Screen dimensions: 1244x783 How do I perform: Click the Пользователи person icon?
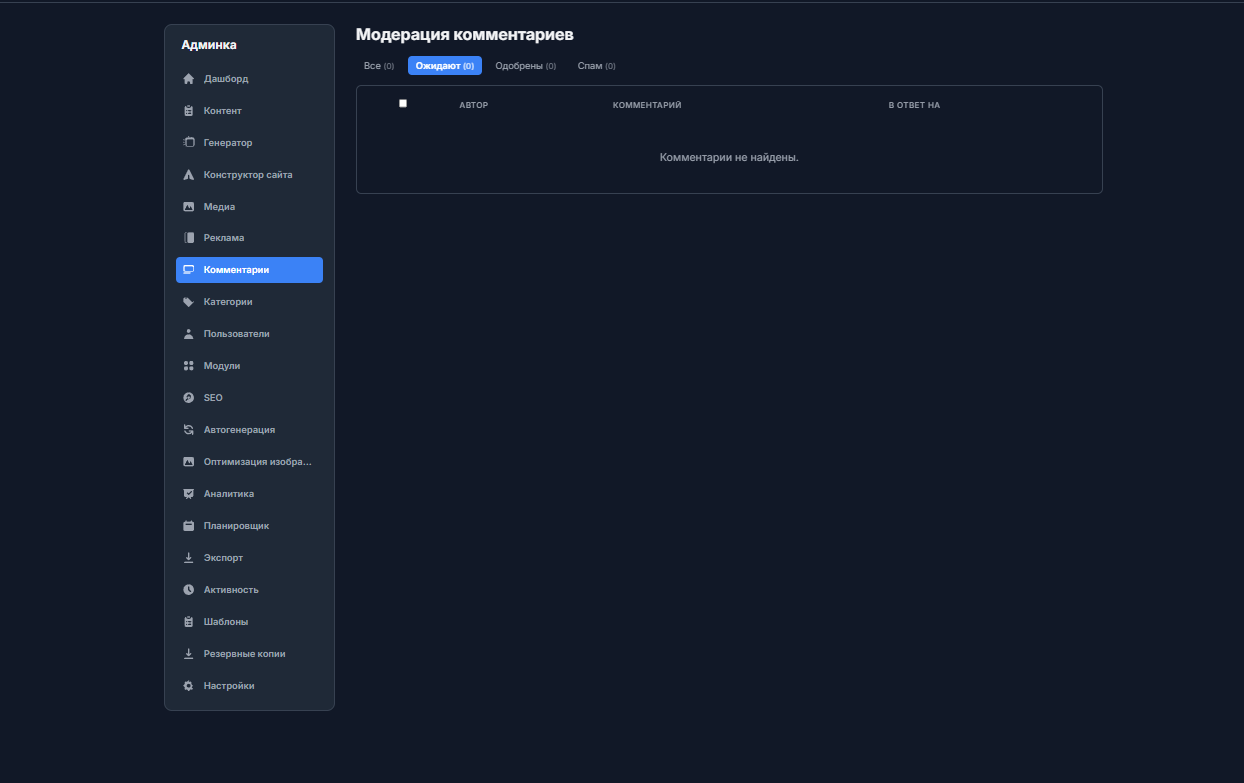[188, 334]
